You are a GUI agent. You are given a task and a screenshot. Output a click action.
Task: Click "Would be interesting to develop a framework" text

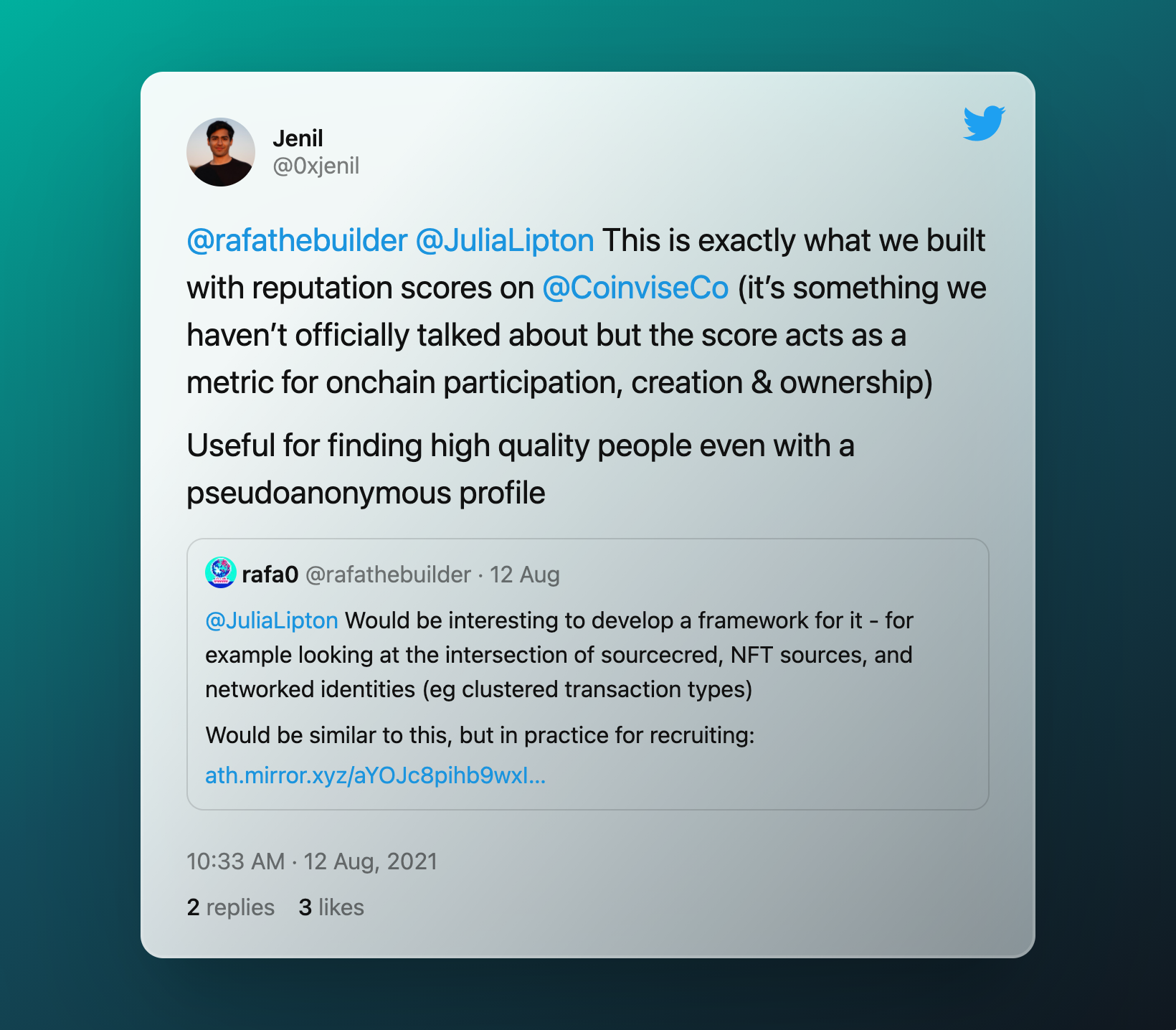pos(602,620)
